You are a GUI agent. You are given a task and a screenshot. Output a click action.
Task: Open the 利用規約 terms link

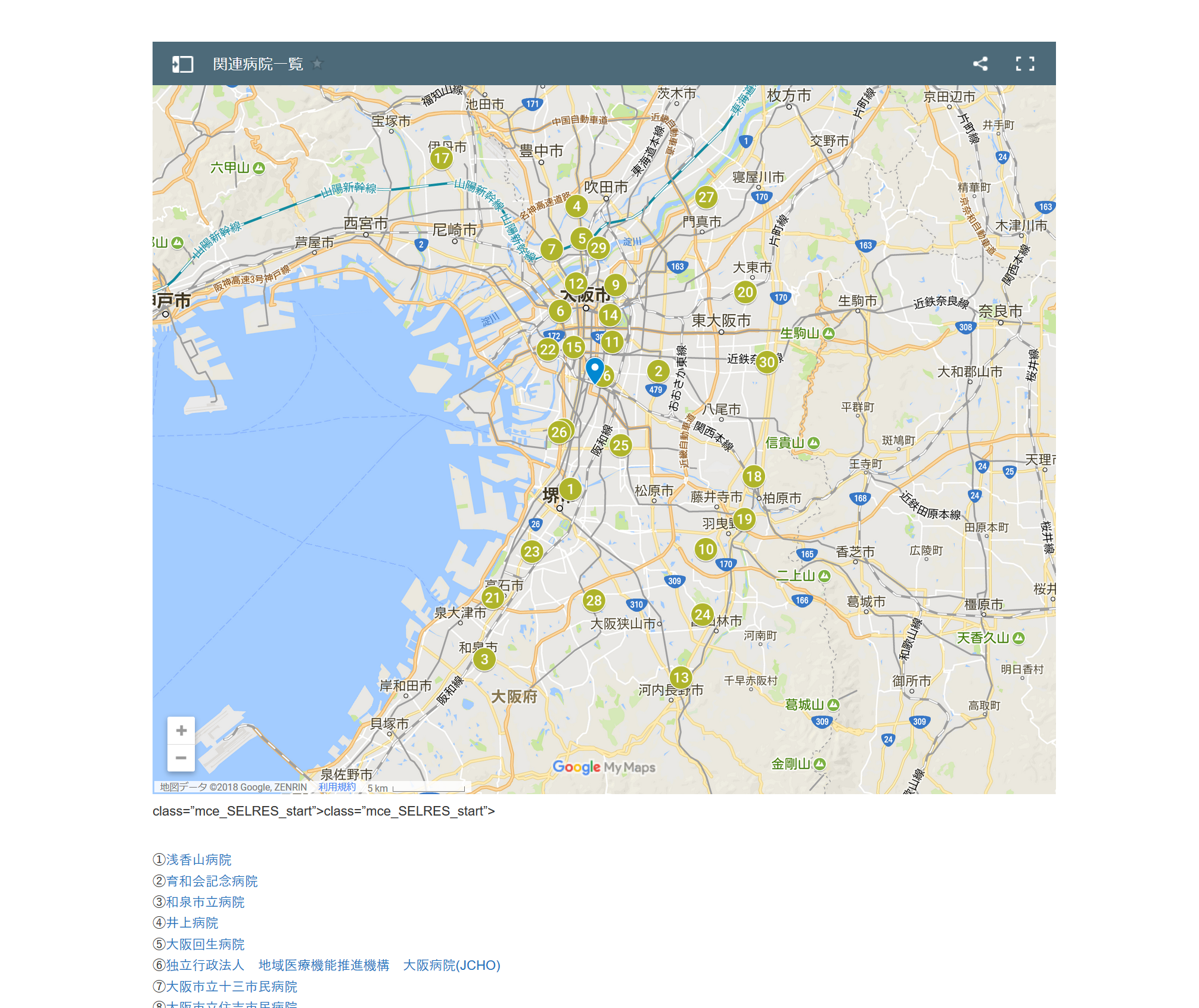coord(337,787)
